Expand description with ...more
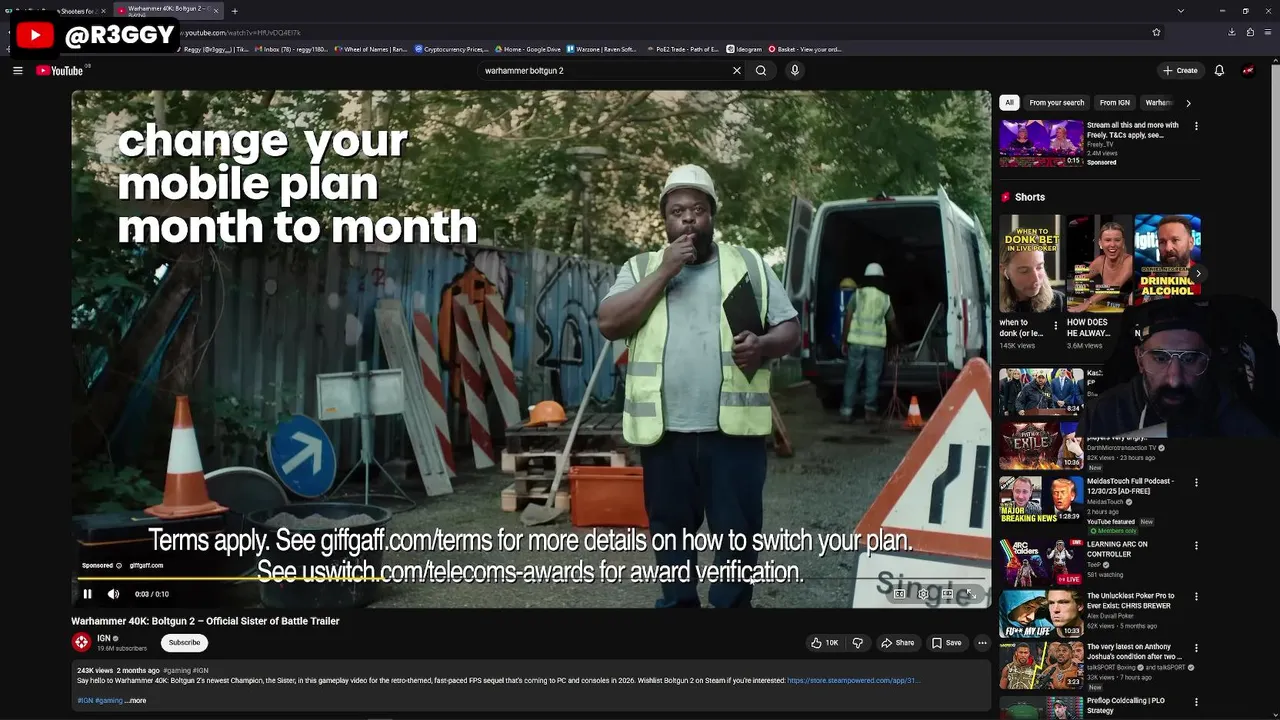 [x=135, y=700]
